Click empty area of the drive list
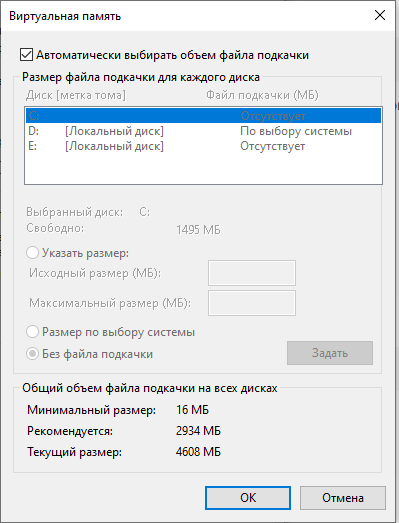The image size is (399, 523). pos(203,168)
